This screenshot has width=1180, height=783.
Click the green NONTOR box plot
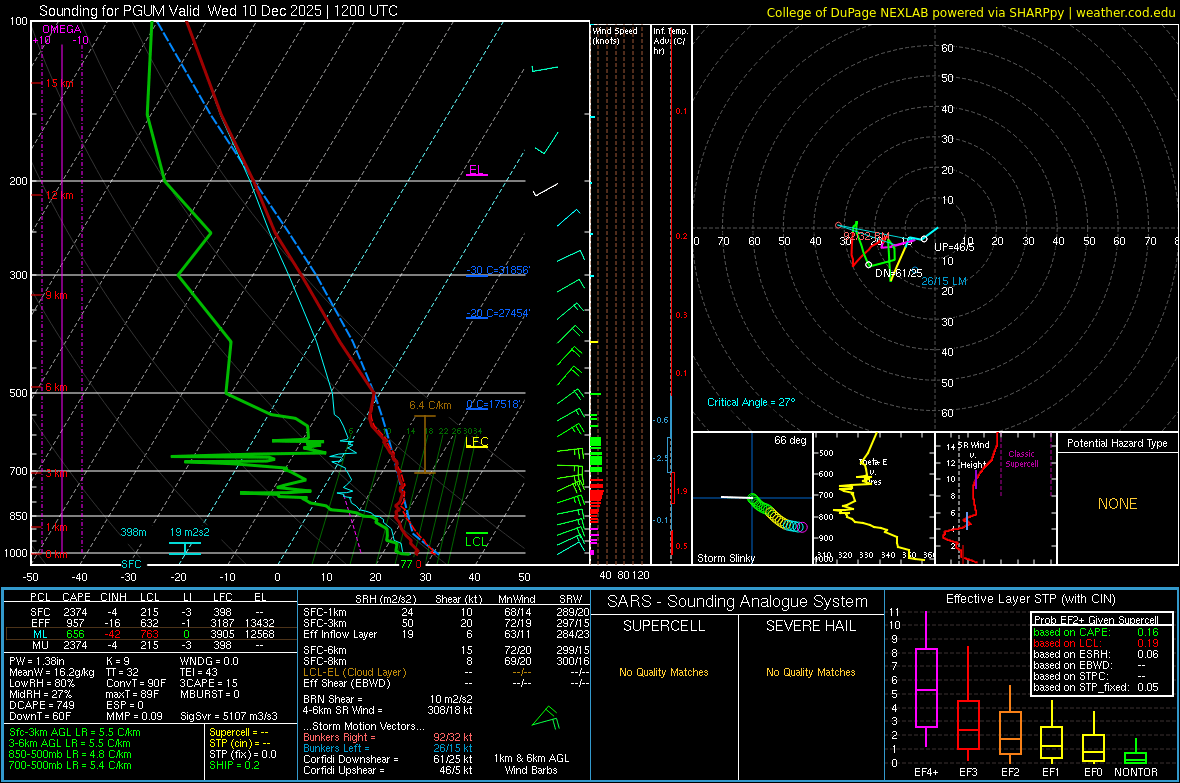pyautogui.click(x=1136, y=753)
